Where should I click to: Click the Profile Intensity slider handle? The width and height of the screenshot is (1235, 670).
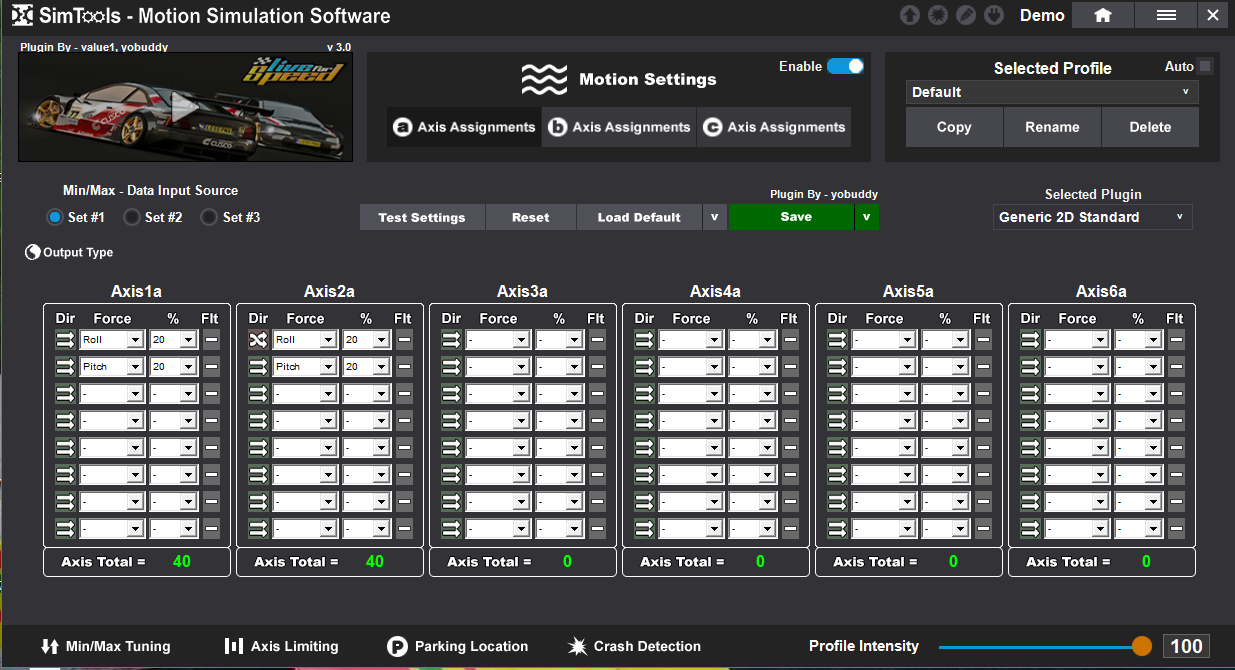click(x=1142, y=646)
